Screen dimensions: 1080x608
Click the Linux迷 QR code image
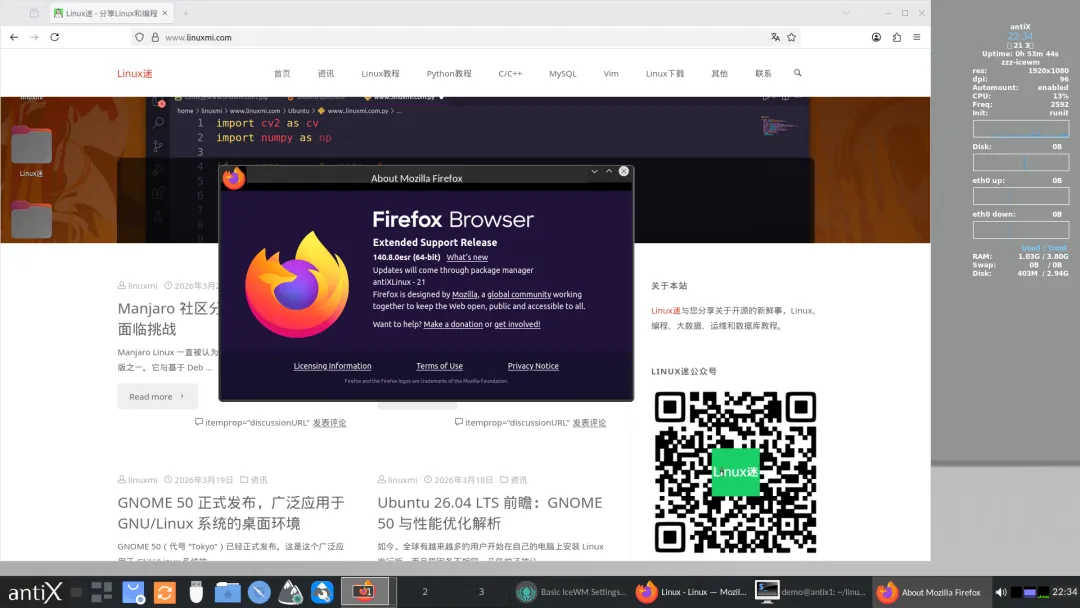click(x=735, y=472)
